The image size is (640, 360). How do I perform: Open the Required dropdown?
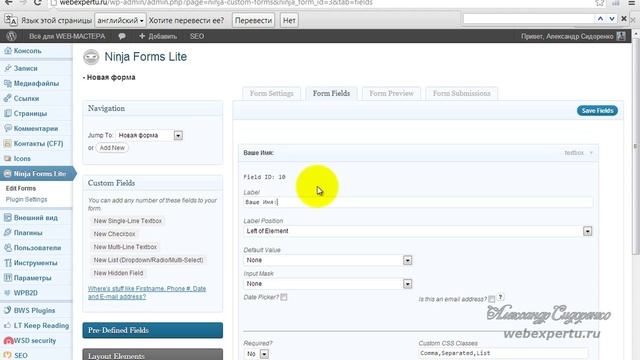(x=257, y=354)
